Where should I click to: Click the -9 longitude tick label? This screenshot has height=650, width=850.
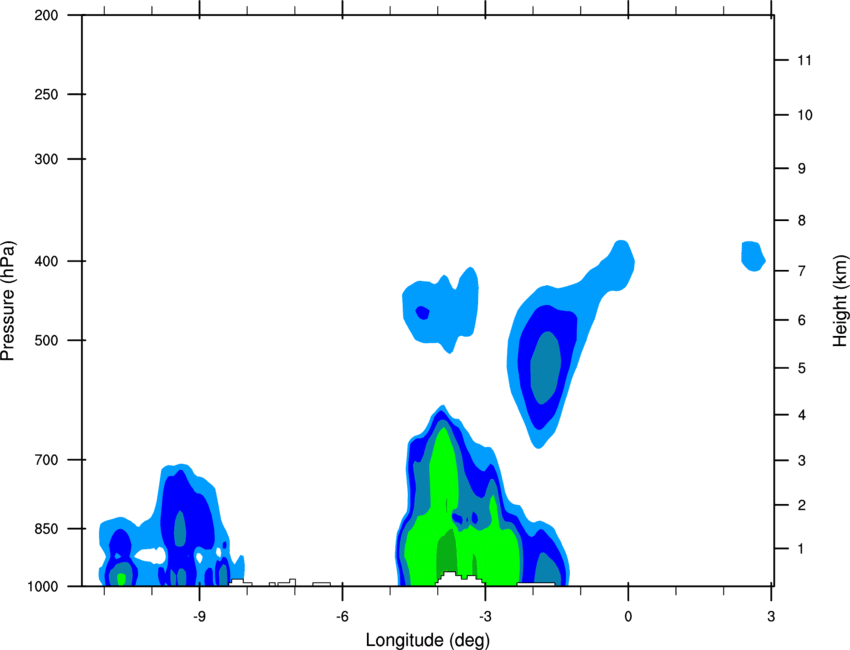click(x=199, y=617)
